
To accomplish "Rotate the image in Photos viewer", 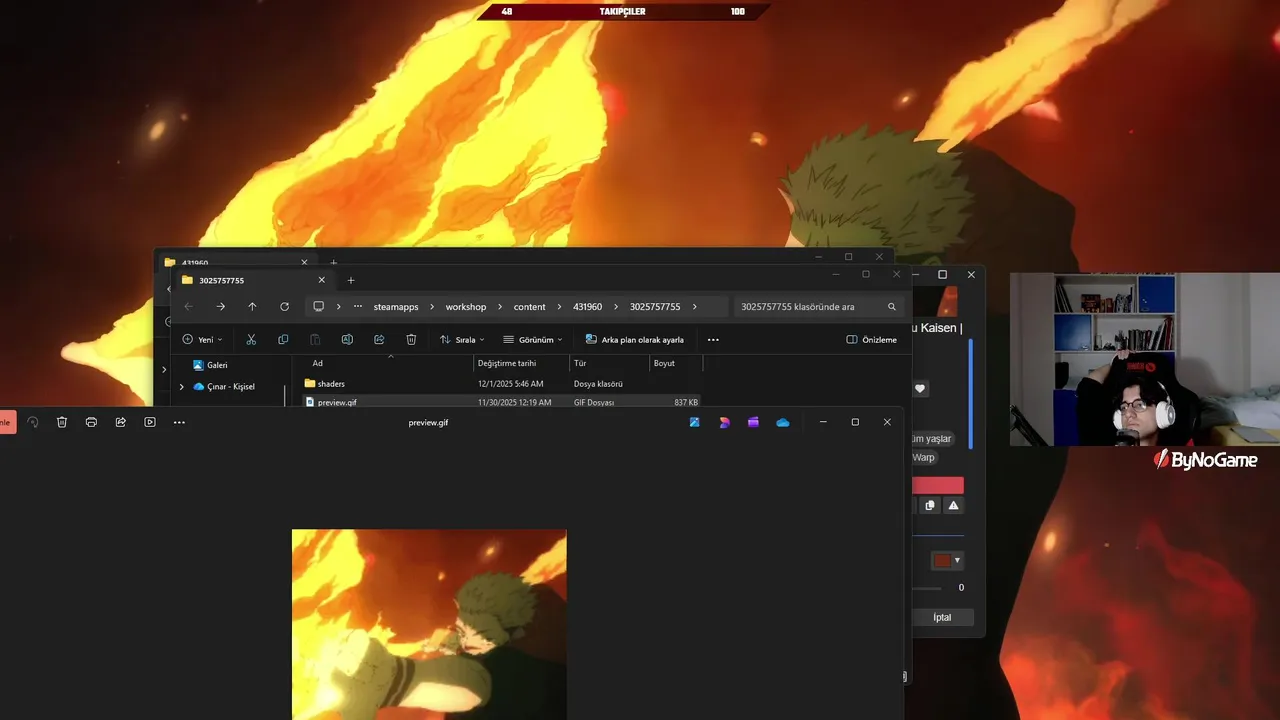I will [32, 422].
